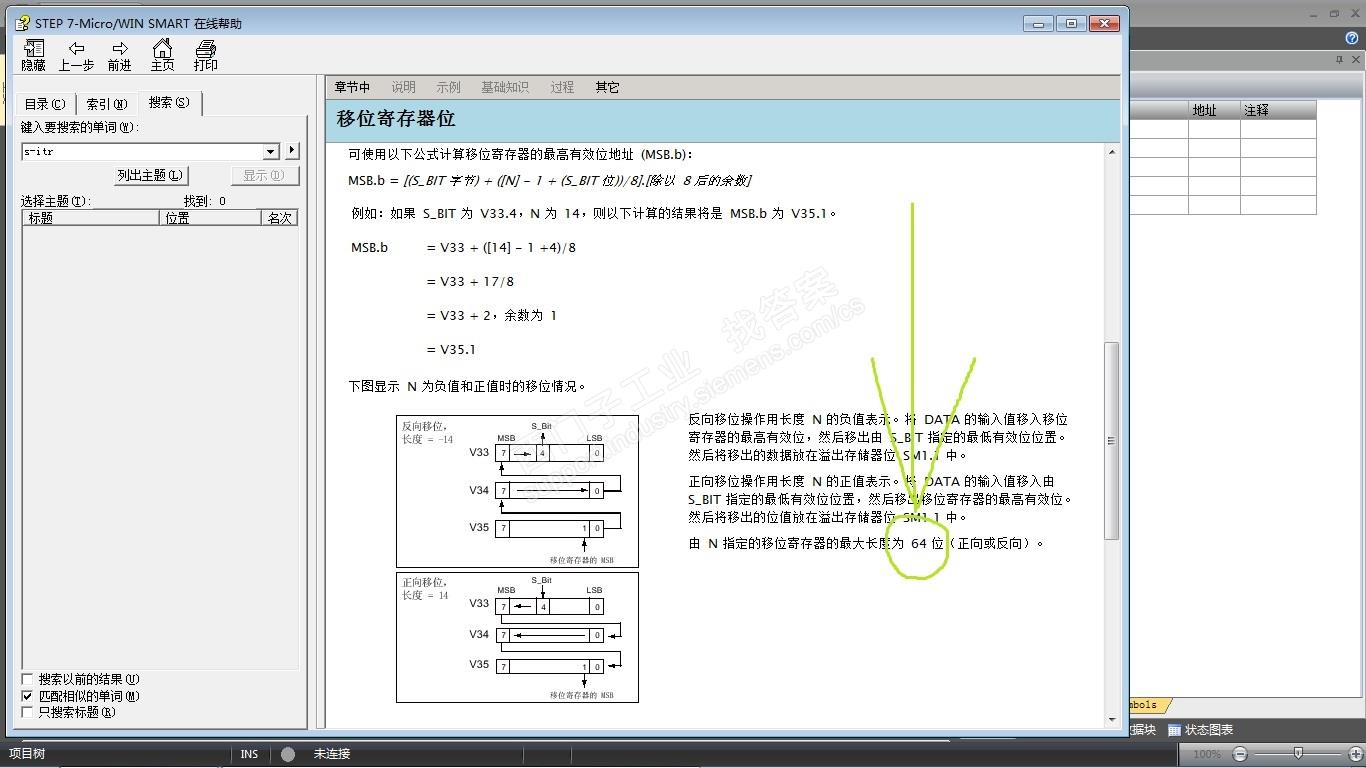The height and width of the screenshot is (768, 1366).
Task: Click the 显示 display button
Action: tap(264, 175)
